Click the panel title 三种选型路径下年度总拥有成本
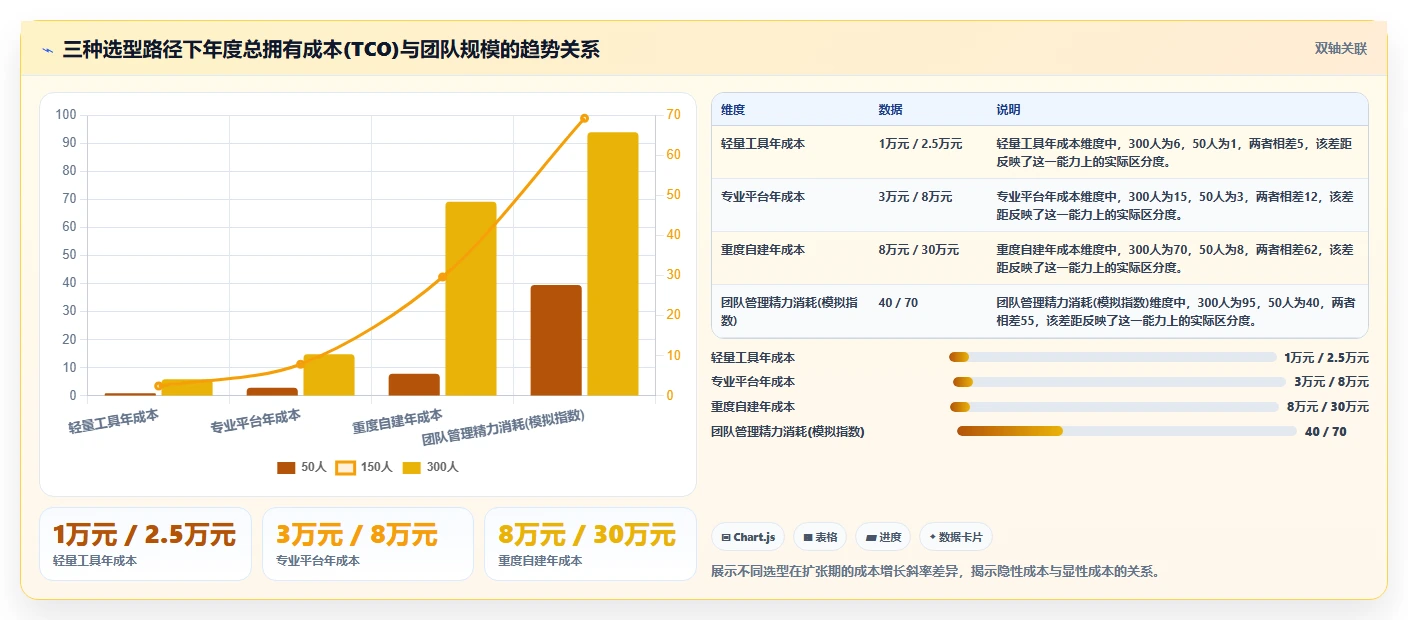 click(x=331, y=49)
